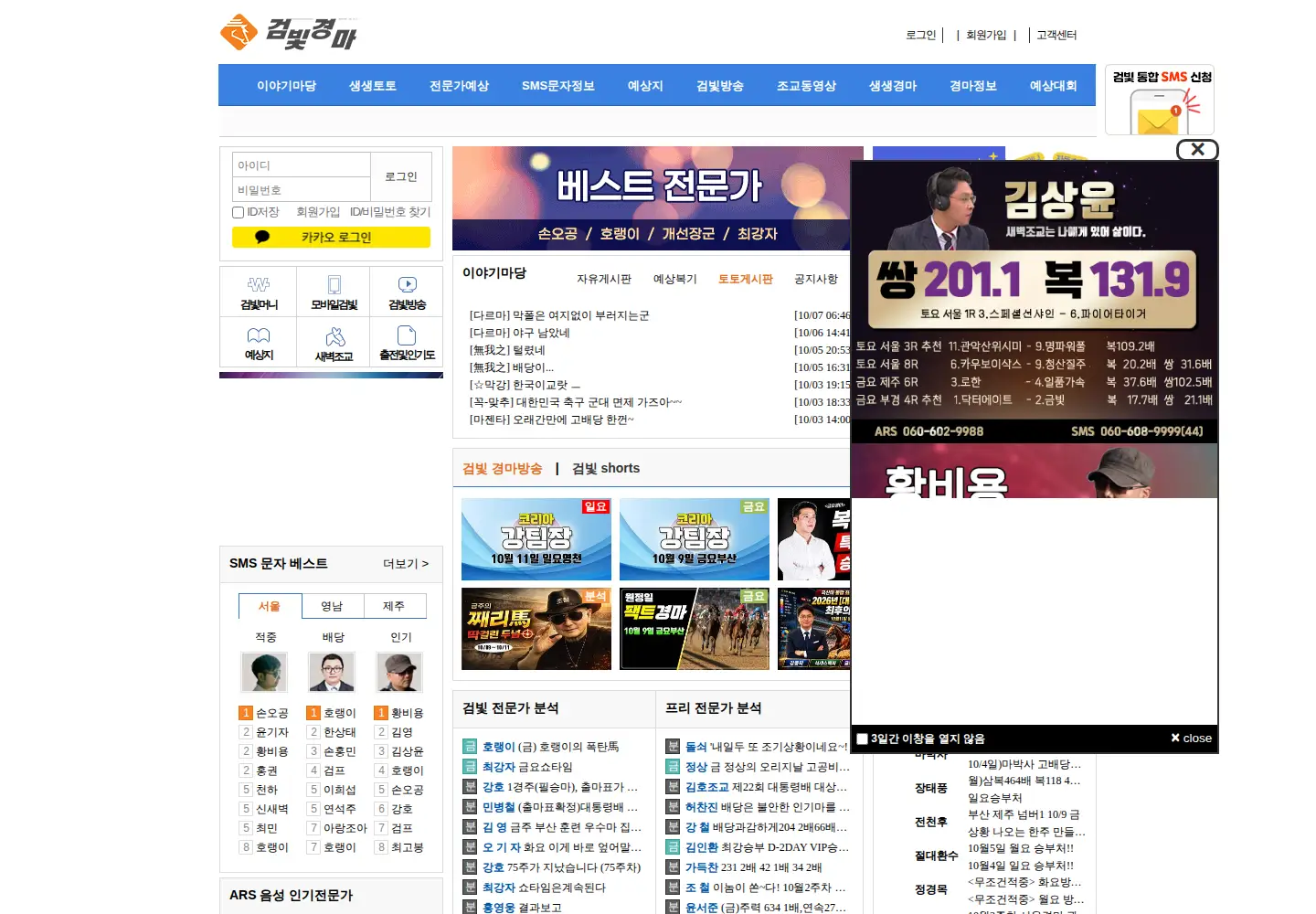1316x914 pixels.
Task: Click the close link at the popup bottom
Action: pos(1191,738)
